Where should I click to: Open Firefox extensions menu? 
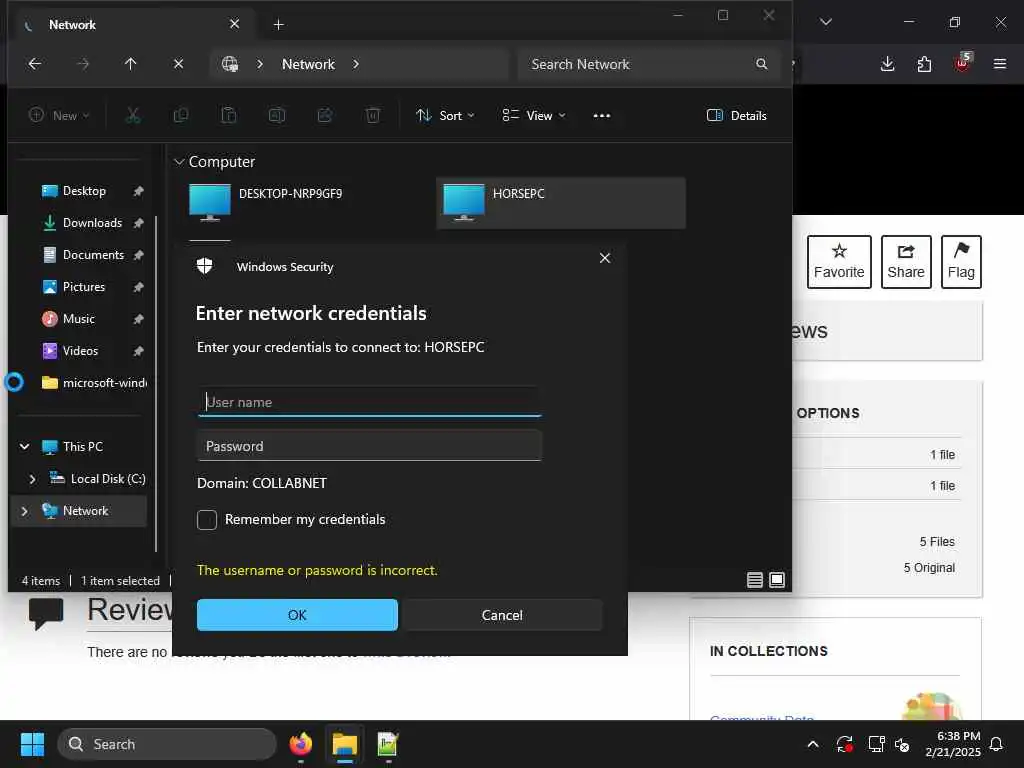924,64
